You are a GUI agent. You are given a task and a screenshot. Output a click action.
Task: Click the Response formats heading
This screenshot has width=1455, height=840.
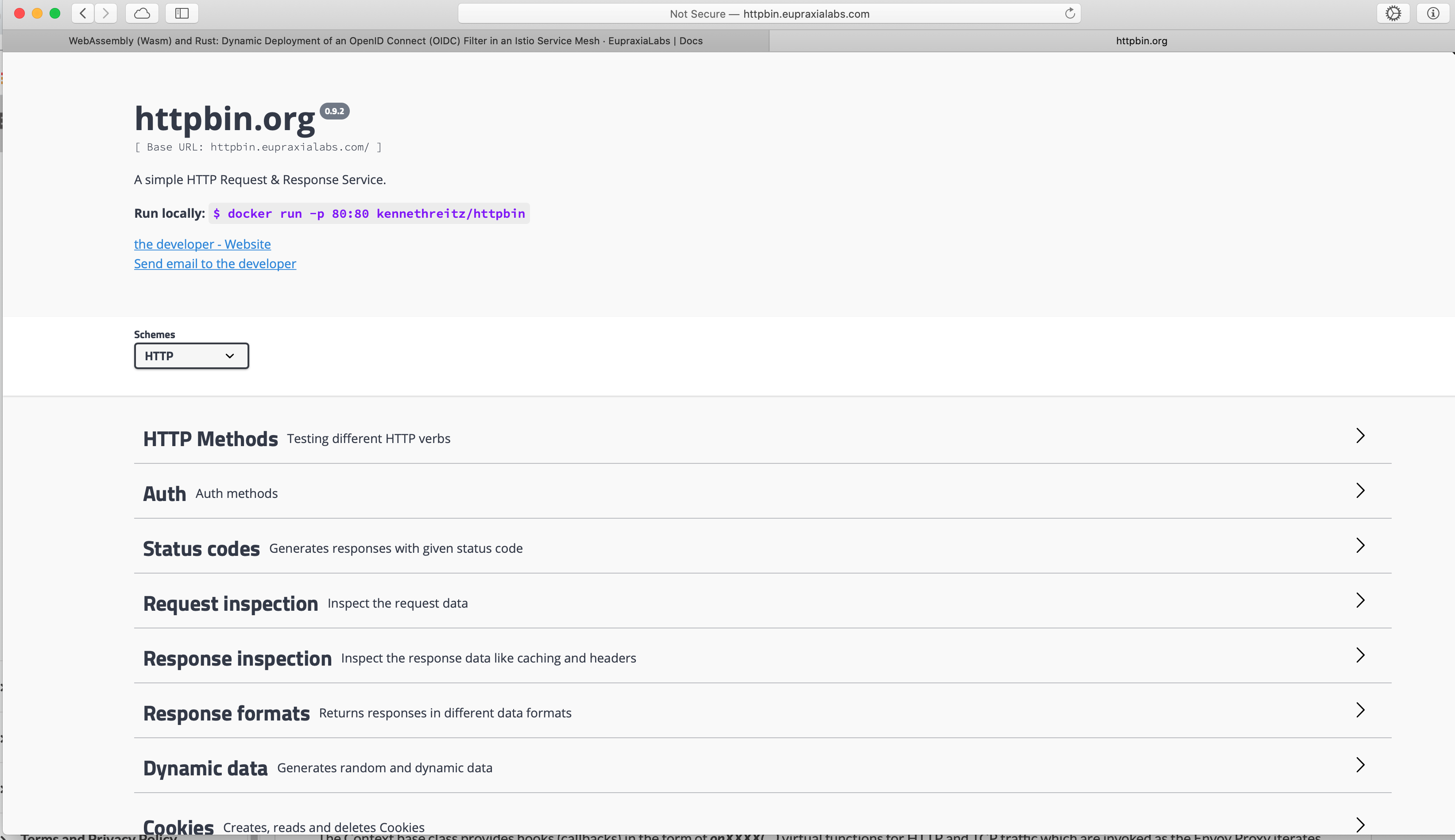[x=226, y=713]
